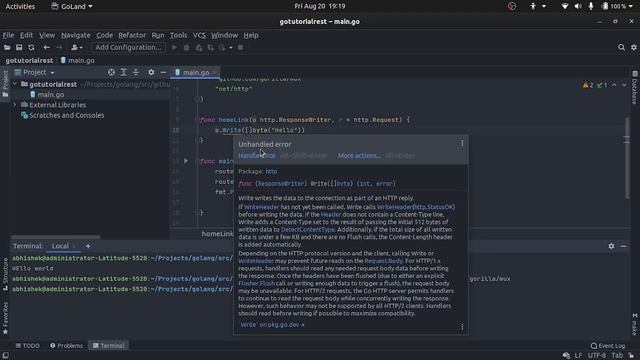
Task: Toggle the Structure side tool window
Action: (x=5, y=274)
